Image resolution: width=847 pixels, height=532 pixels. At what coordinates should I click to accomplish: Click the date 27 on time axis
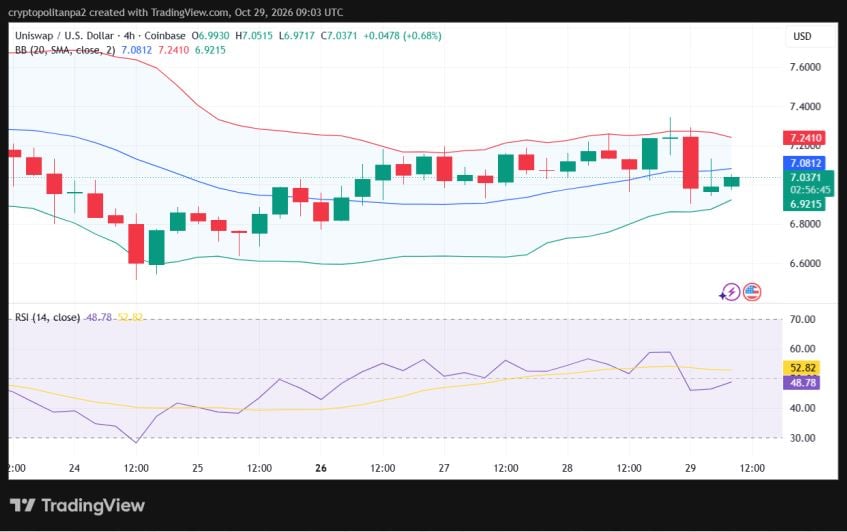pyautogui.click(x=444, y=468)
